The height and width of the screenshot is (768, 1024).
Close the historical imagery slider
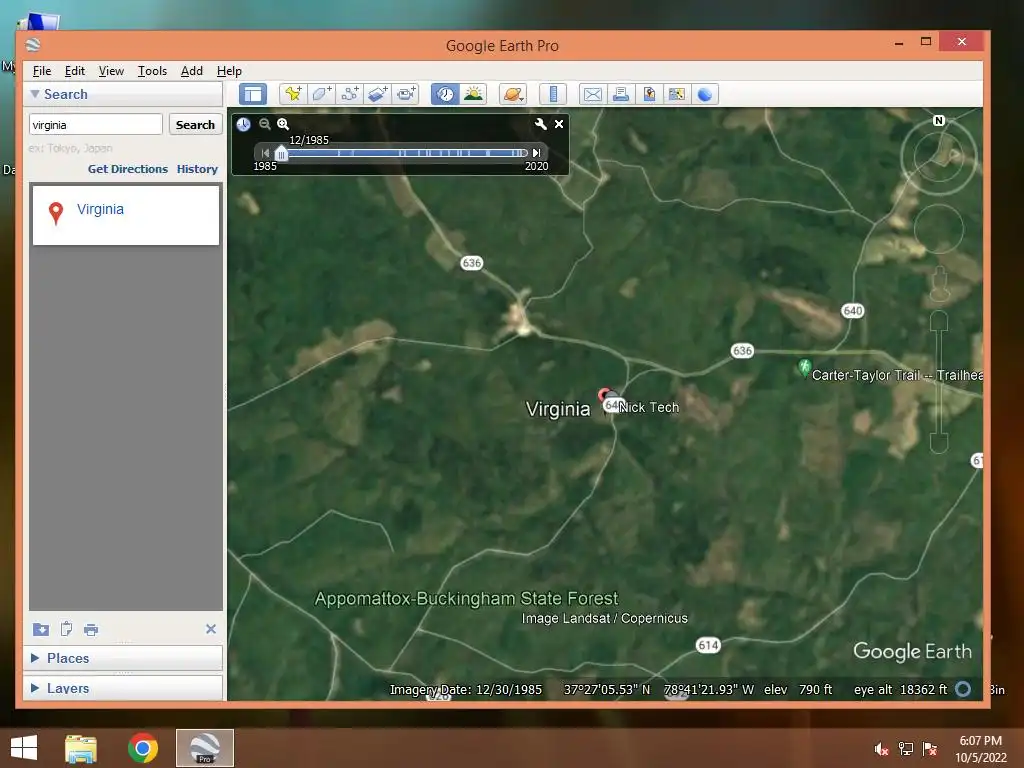559,123
